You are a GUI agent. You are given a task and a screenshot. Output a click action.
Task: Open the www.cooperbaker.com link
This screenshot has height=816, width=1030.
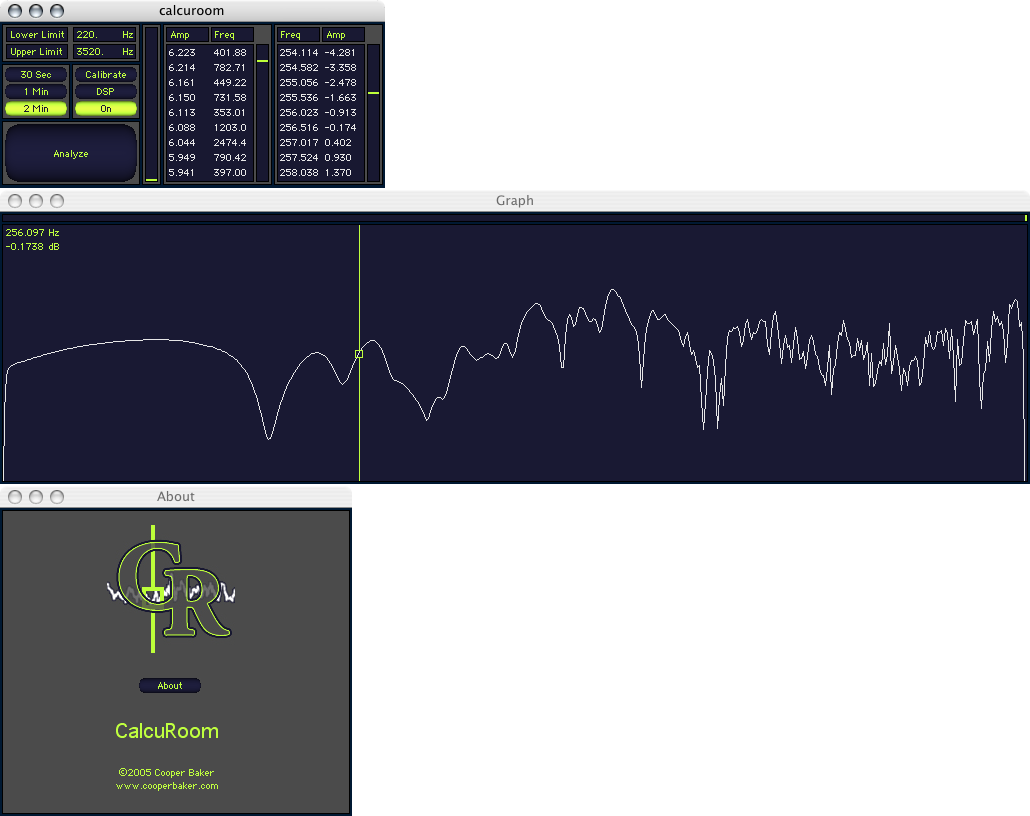pos(168,786)
